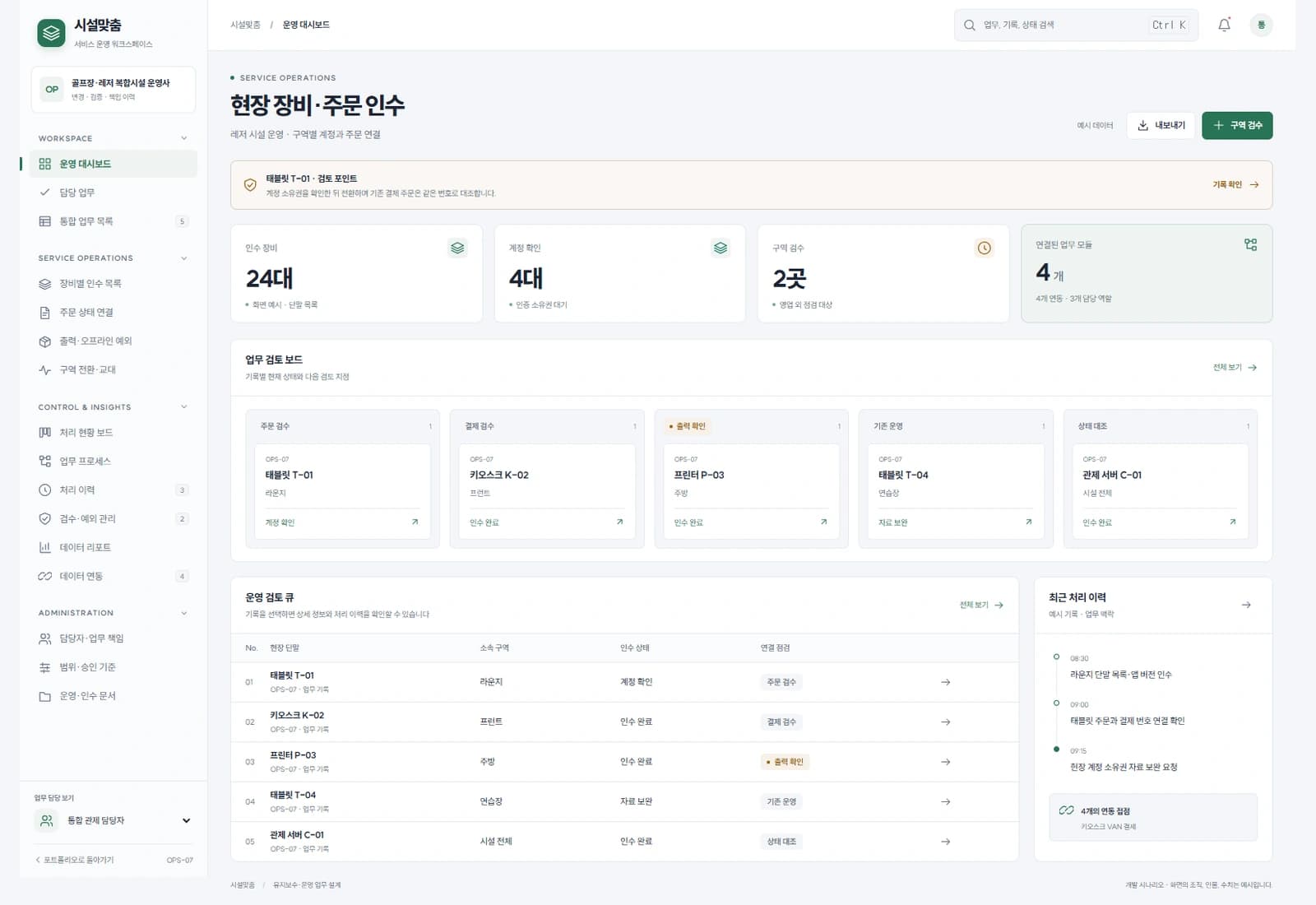Focus the 업무, 기록, 상태 검색 search field

[x=1076, y=25]
